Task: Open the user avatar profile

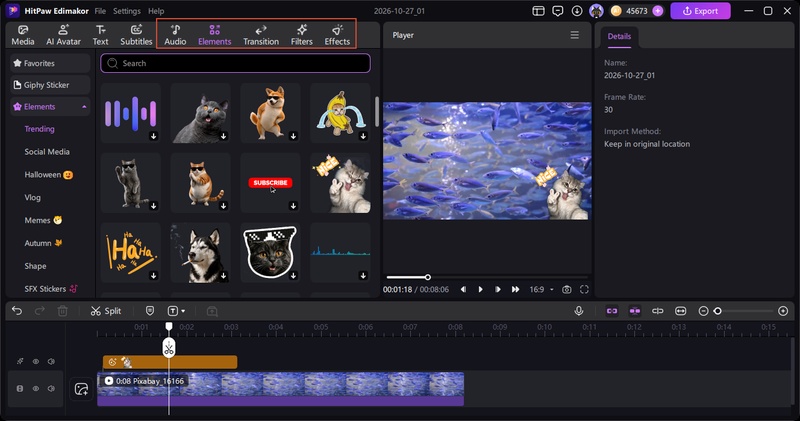Action: [x=596, y=11]
